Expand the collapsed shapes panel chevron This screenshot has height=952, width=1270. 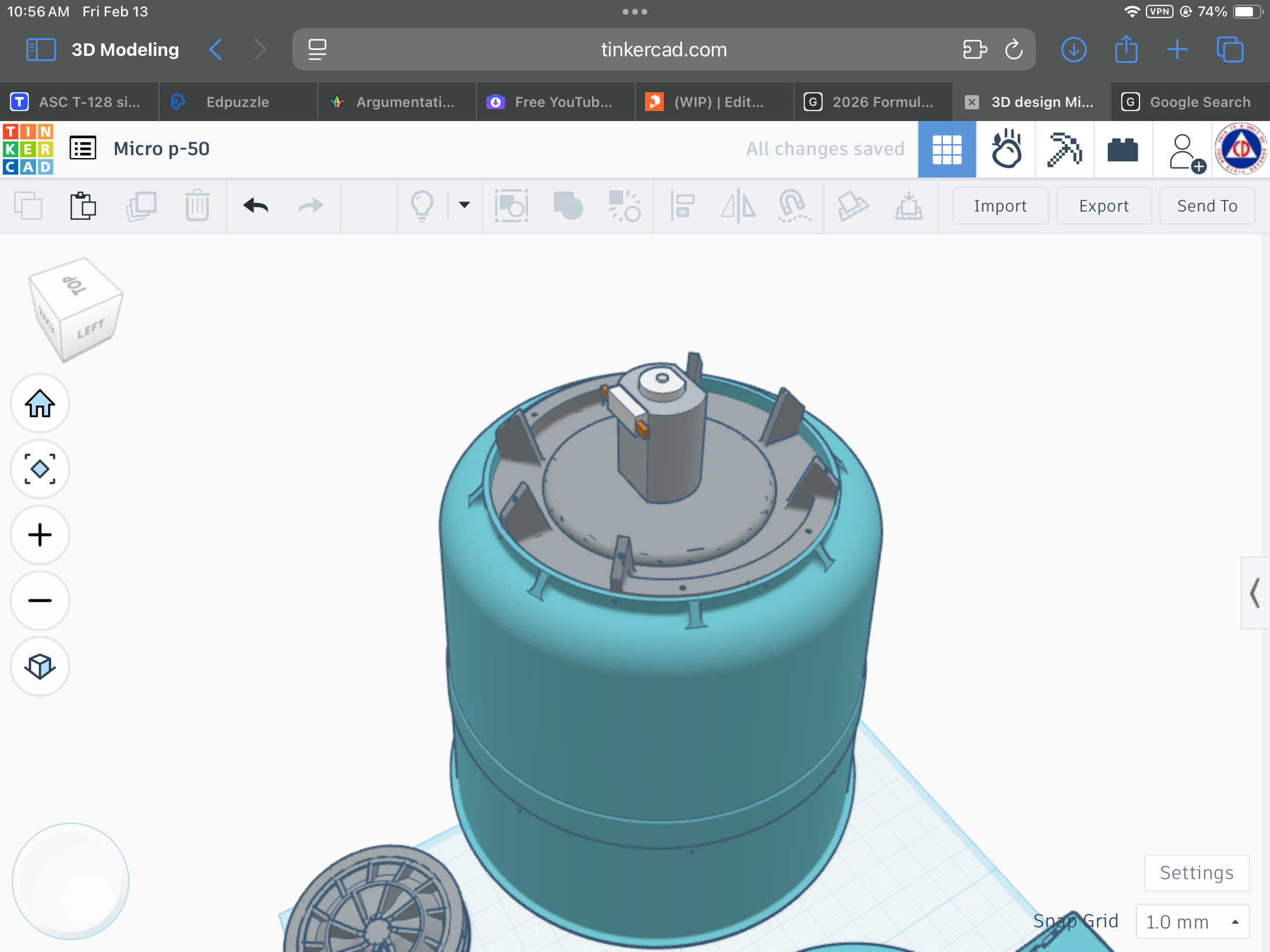[1255, 593]
